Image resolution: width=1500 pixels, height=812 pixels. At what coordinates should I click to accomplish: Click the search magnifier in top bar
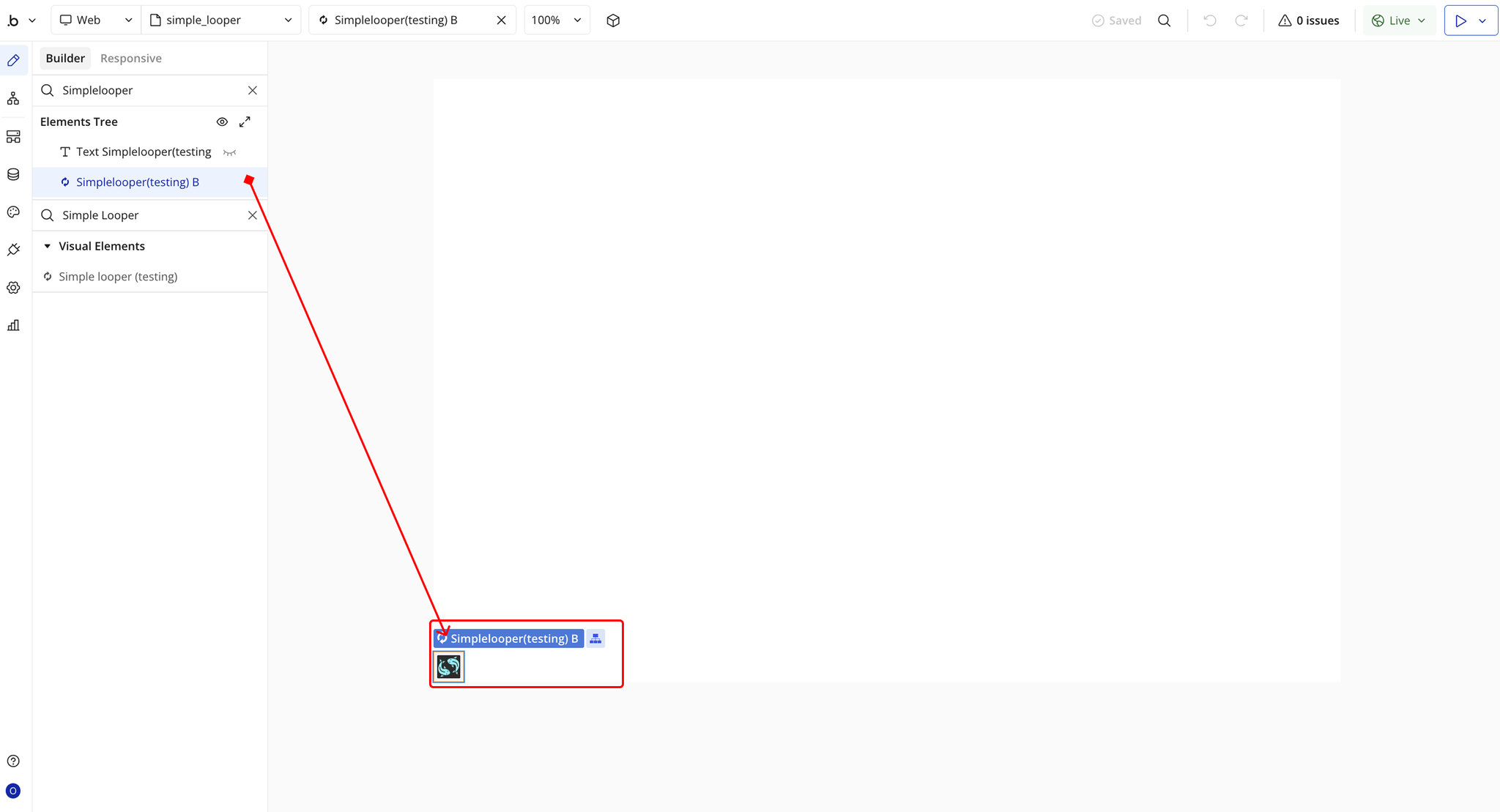[x=1164, y=21]
